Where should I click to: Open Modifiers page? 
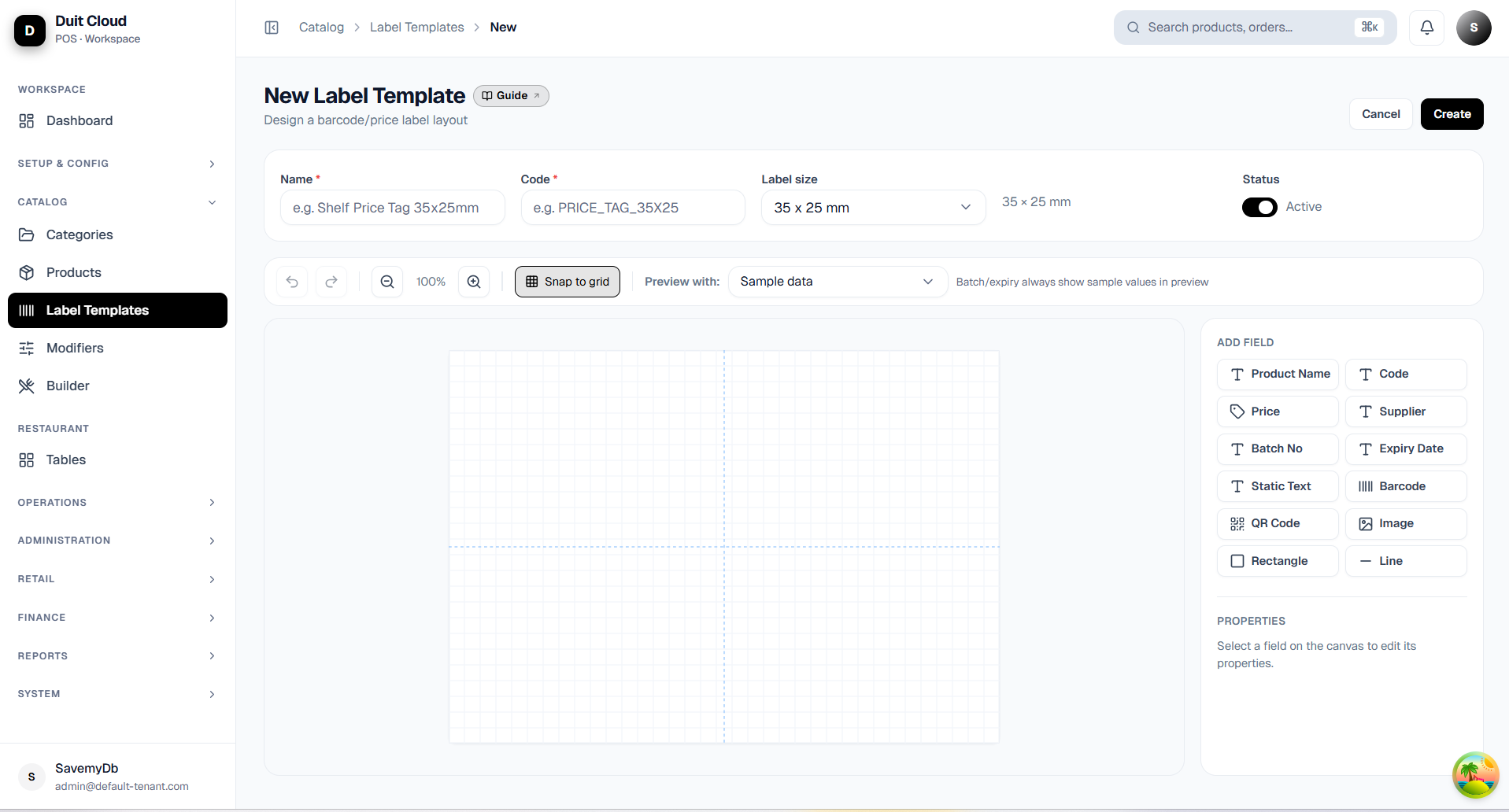tap(117, 349)
